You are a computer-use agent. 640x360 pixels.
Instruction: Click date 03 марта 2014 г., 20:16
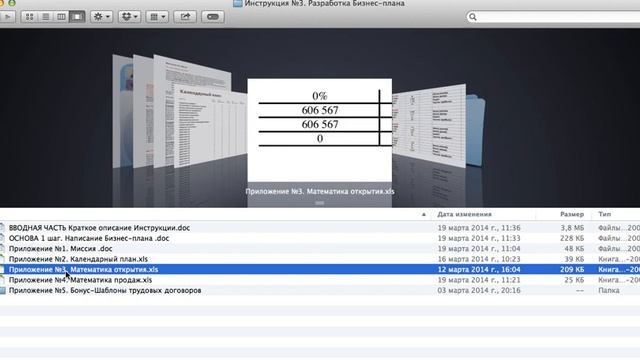click(x=479, y=291)
